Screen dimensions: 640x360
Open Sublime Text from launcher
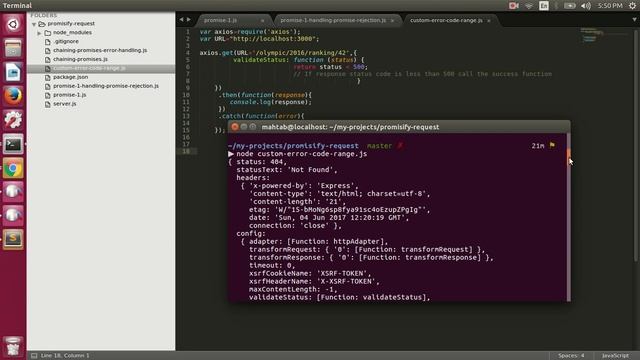[x=13, y=238]
